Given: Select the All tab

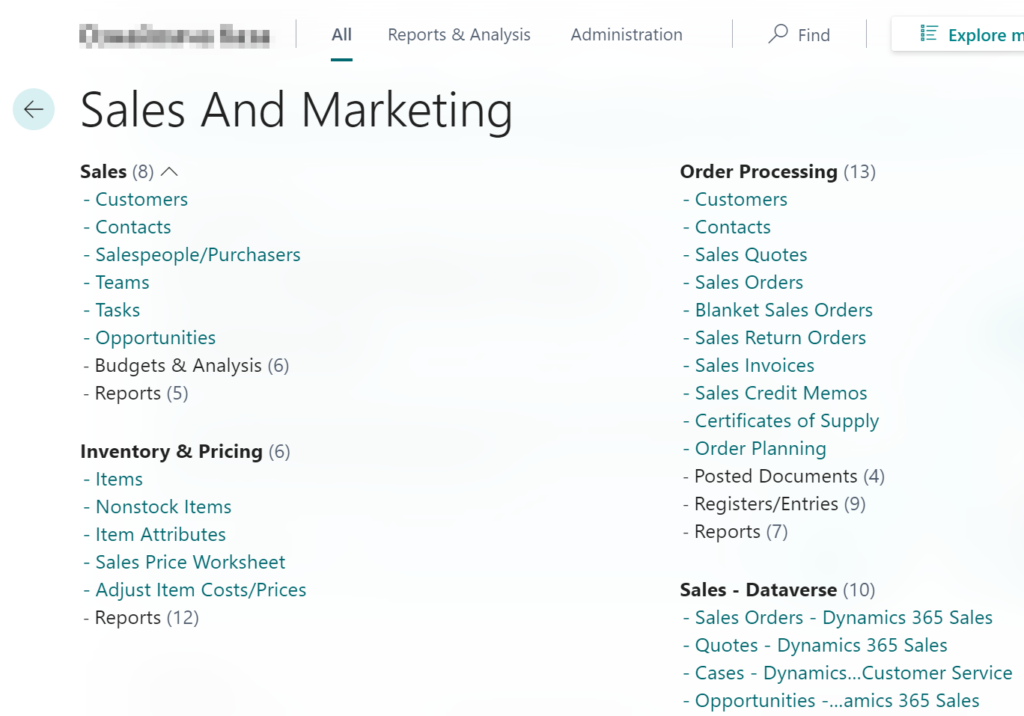Looking at the screenshot, I should tap(341, 34).
